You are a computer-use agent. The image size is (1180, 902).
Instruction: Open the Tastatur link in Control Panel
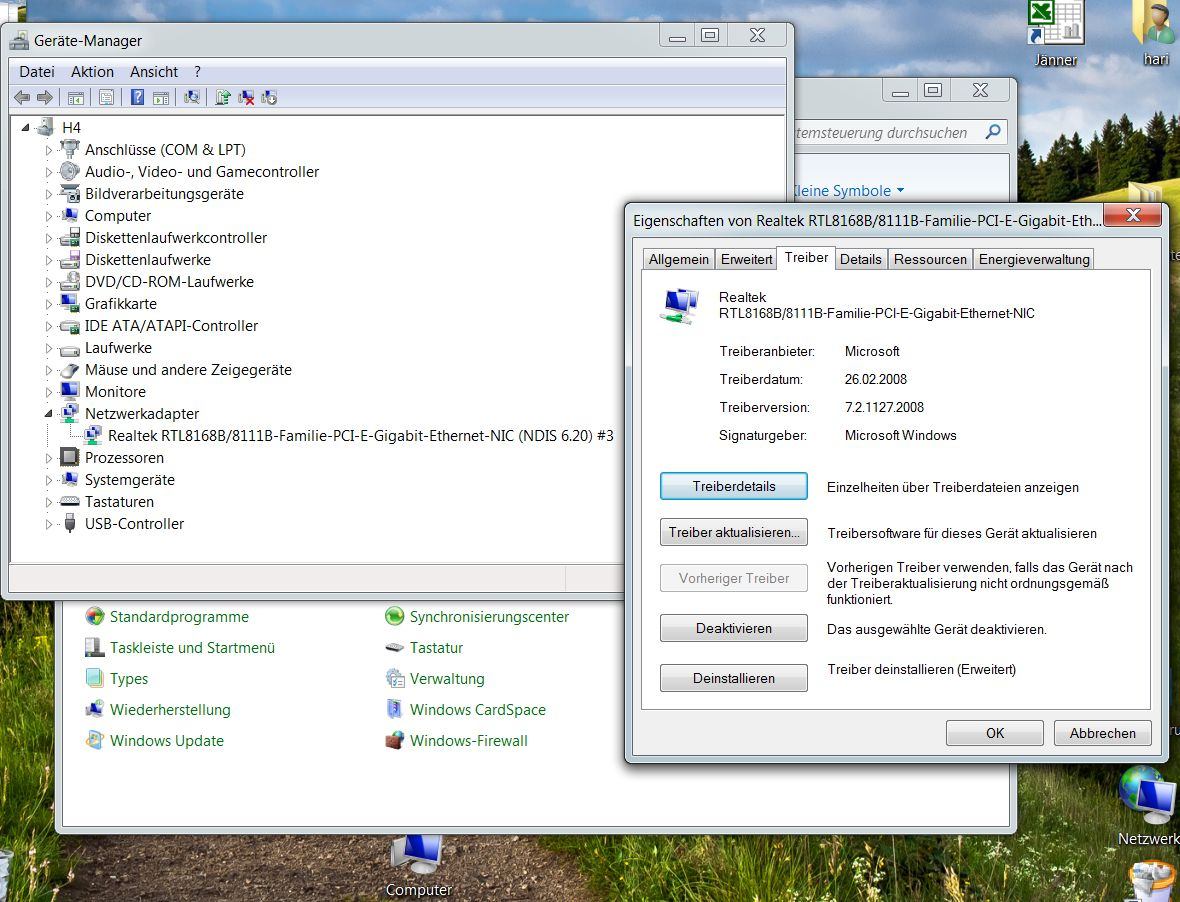click(436, 647)
